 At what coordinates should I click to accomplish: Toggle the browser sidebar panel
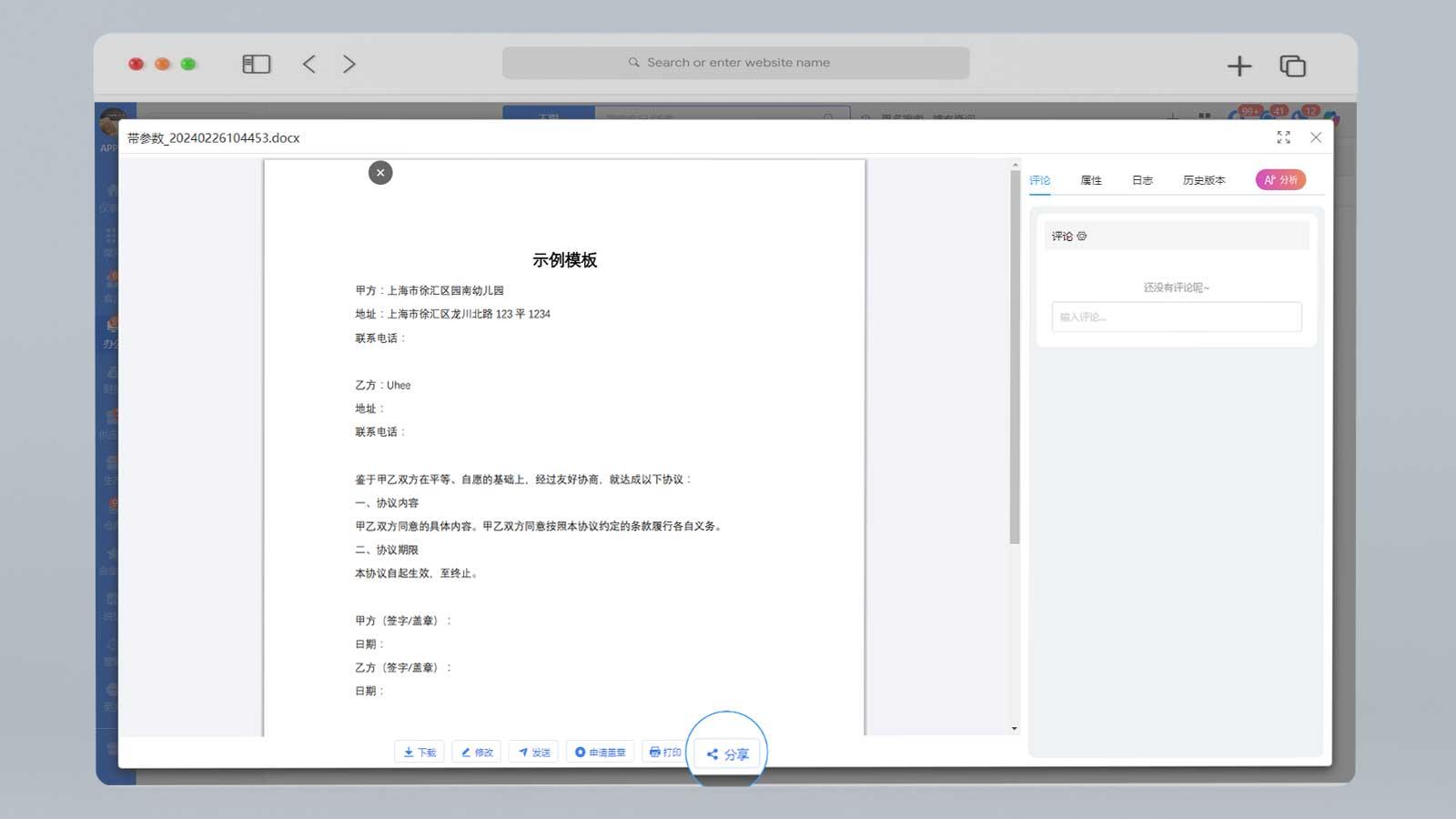tap(256, 63)
